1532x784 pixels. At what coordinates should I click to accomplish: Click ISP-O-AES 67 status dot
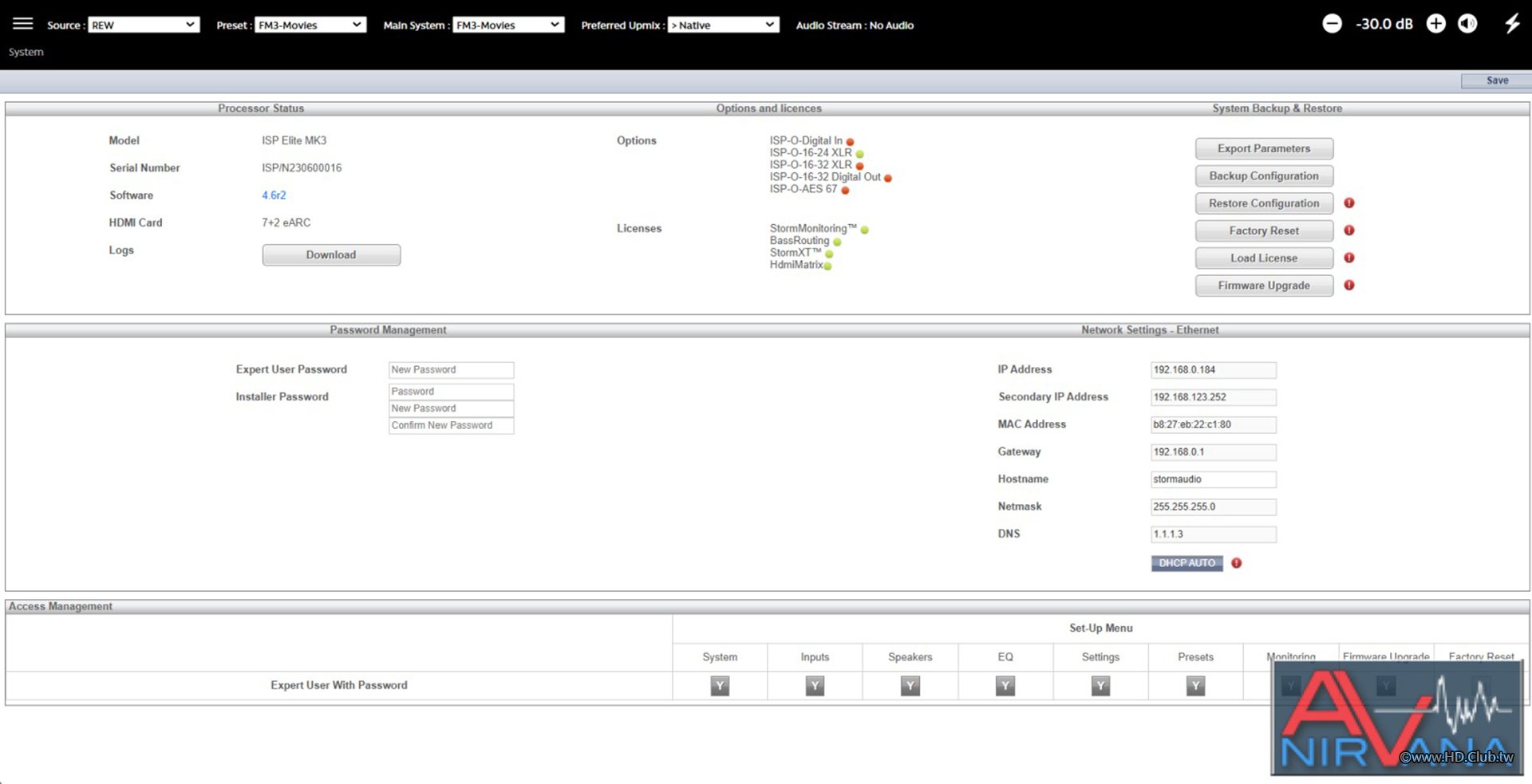pos(845,190)
